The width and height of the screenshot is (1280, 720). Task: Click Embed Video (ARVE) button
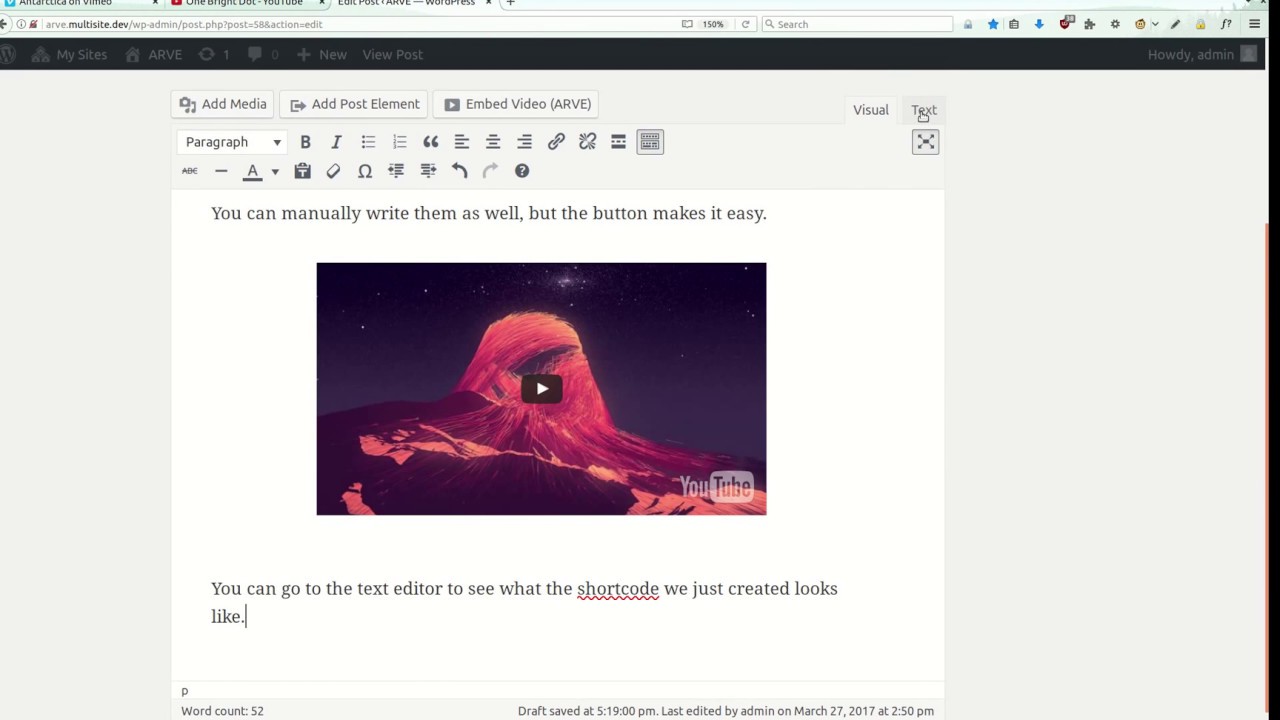[518, 104]
